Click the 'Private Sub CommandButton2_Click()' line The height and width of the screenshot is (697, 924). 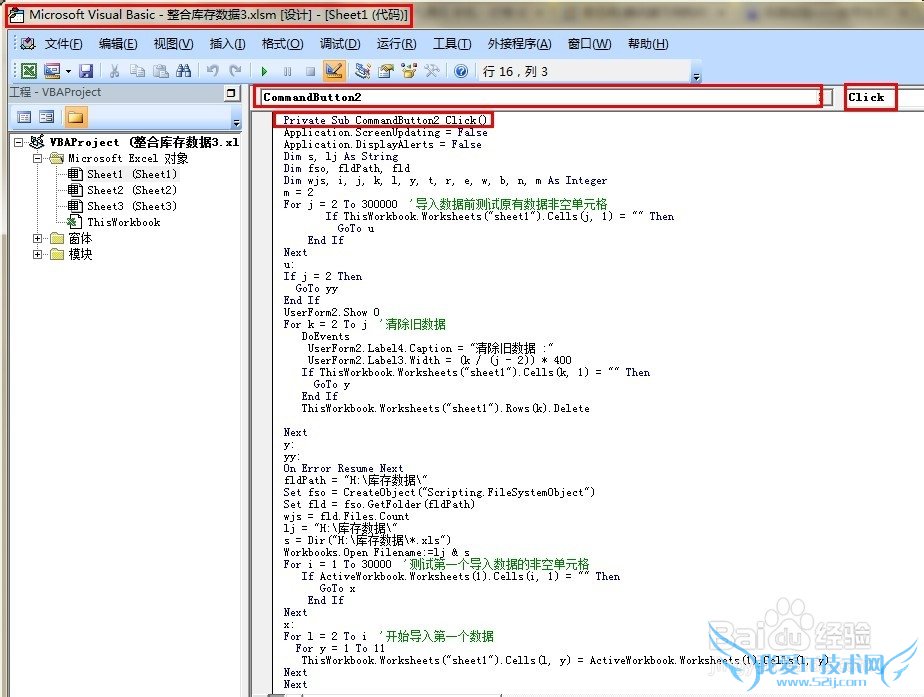click(385, 120)
